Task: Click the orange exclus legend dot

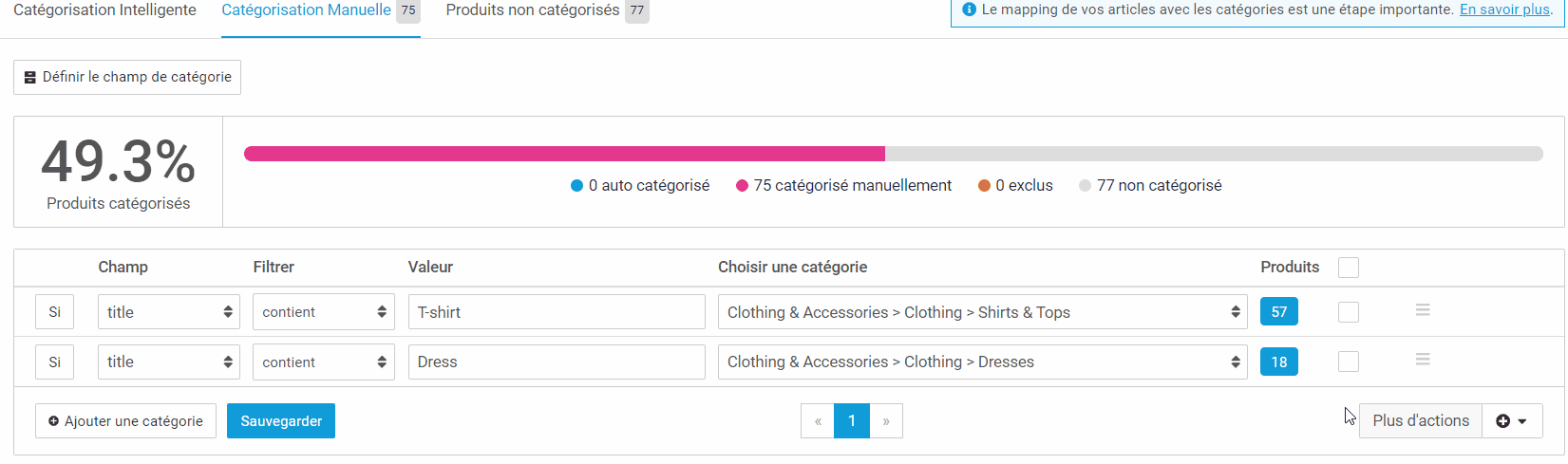Action: (x=984, y=186)
